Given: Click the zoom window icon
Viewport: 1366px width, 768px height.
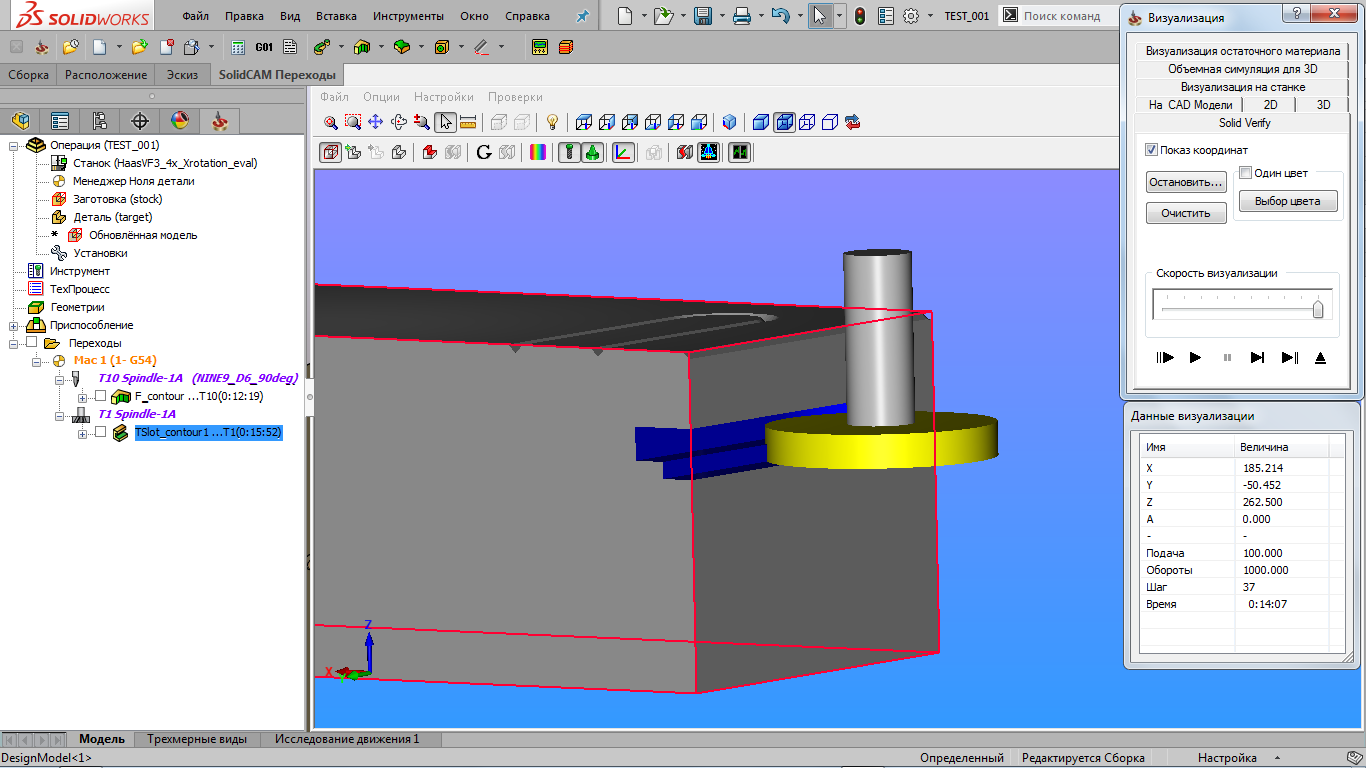Looking at the screenshot, I should [x=353, y=122].
